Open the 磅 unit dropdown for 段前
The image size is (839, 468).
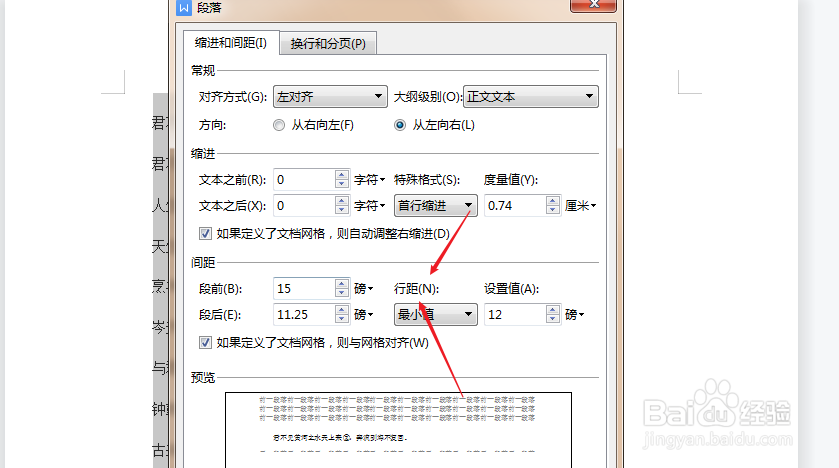[x=363, y=289]
